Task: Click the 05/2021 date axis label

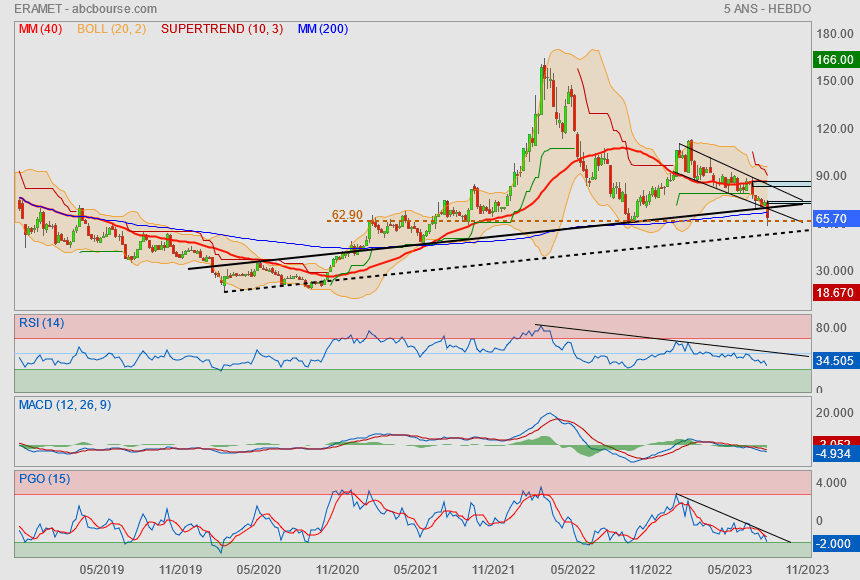Action: 415,570
